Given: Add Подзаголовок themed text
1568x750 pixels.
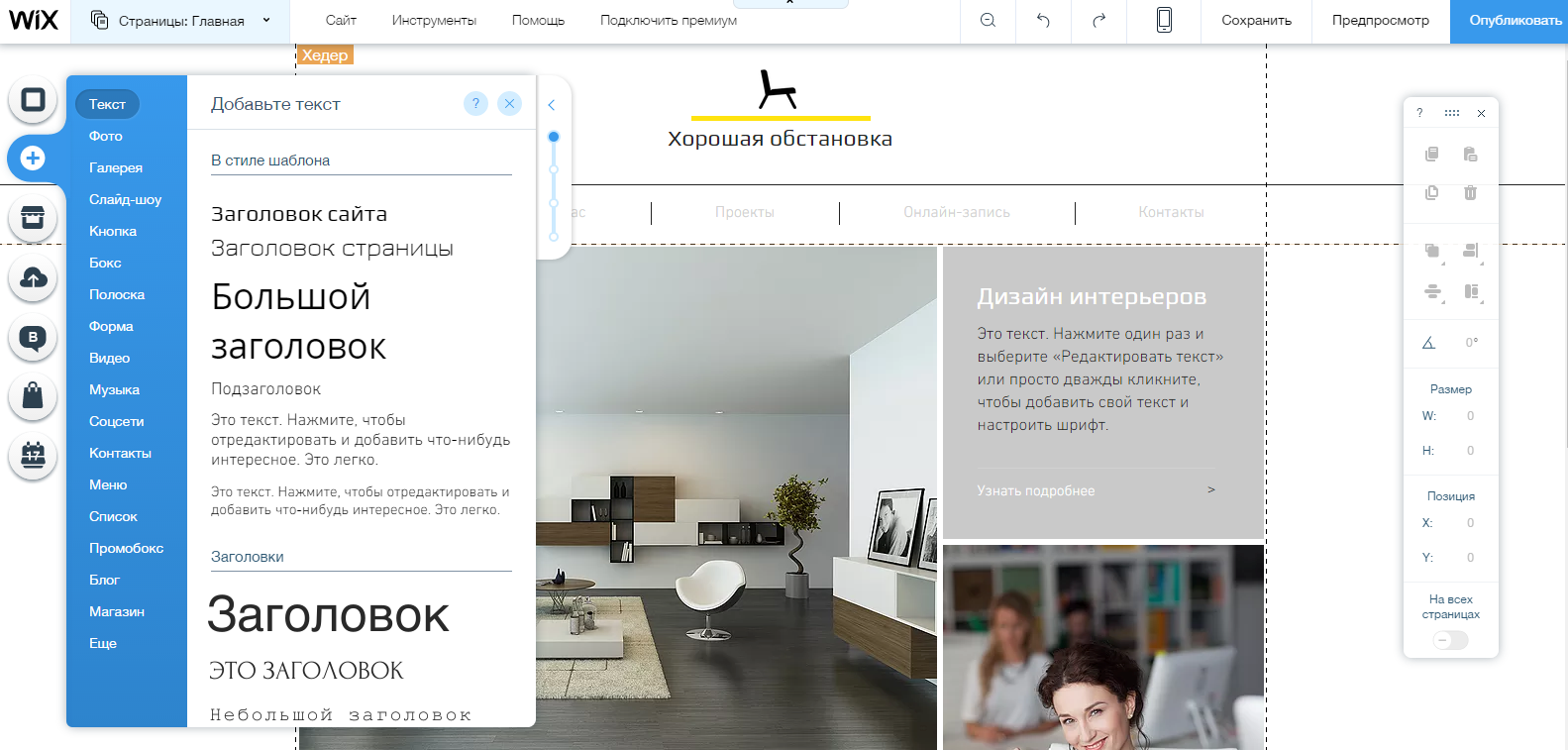Looking at the screenshot, I should click(265, 389).
